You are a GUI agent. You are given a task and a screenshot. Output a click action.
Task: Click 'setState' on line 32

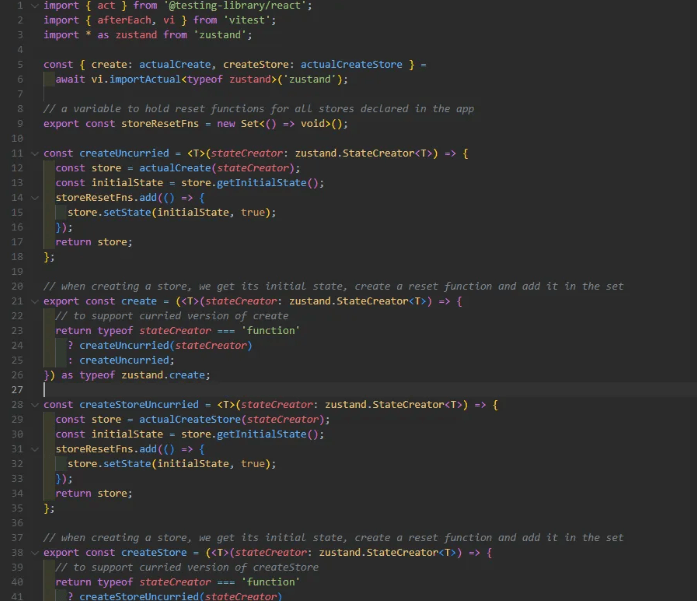click(127, 464)
